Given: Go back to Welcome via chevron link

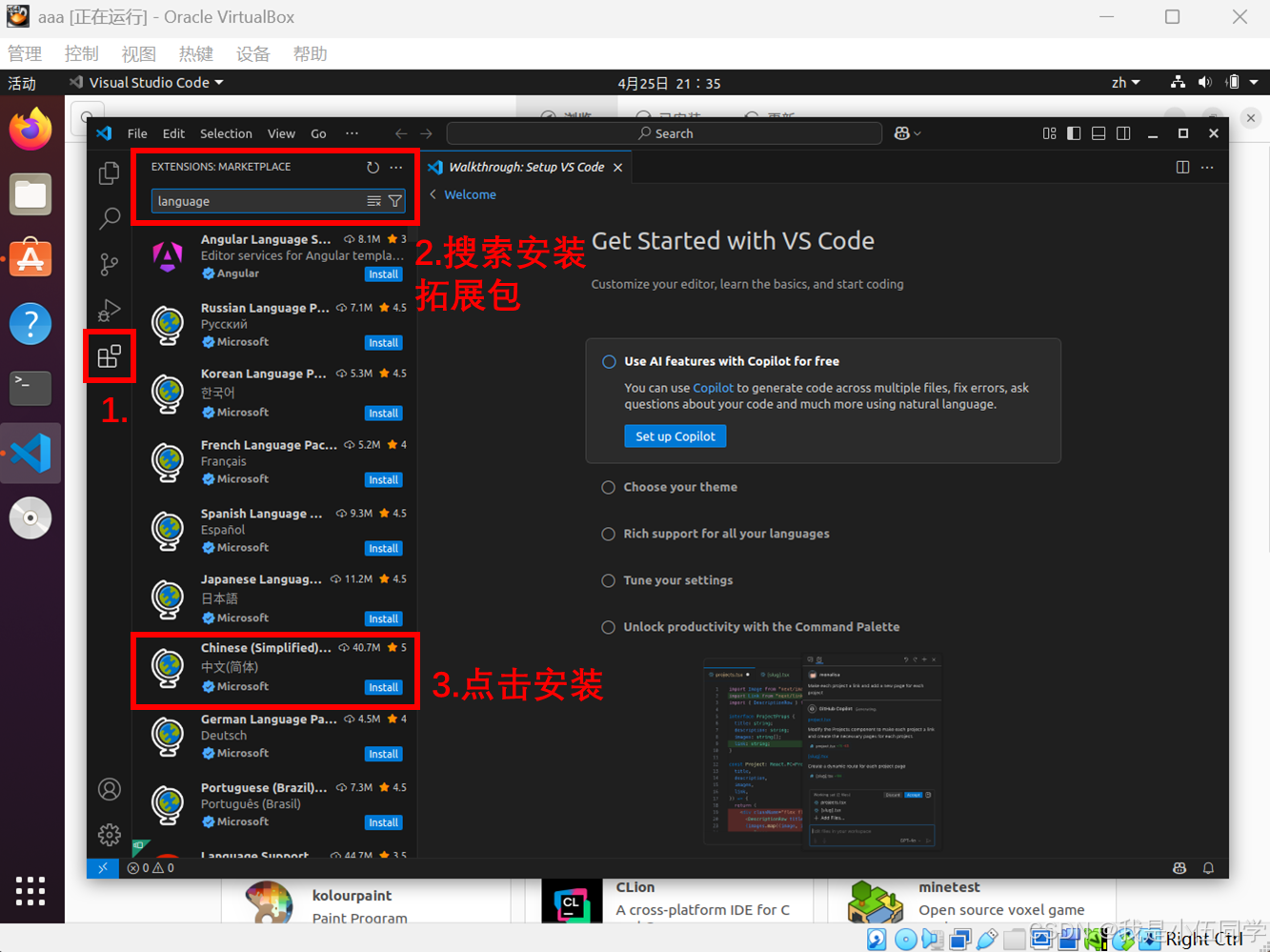Looking at the screenshot, I should coord(462,194).
